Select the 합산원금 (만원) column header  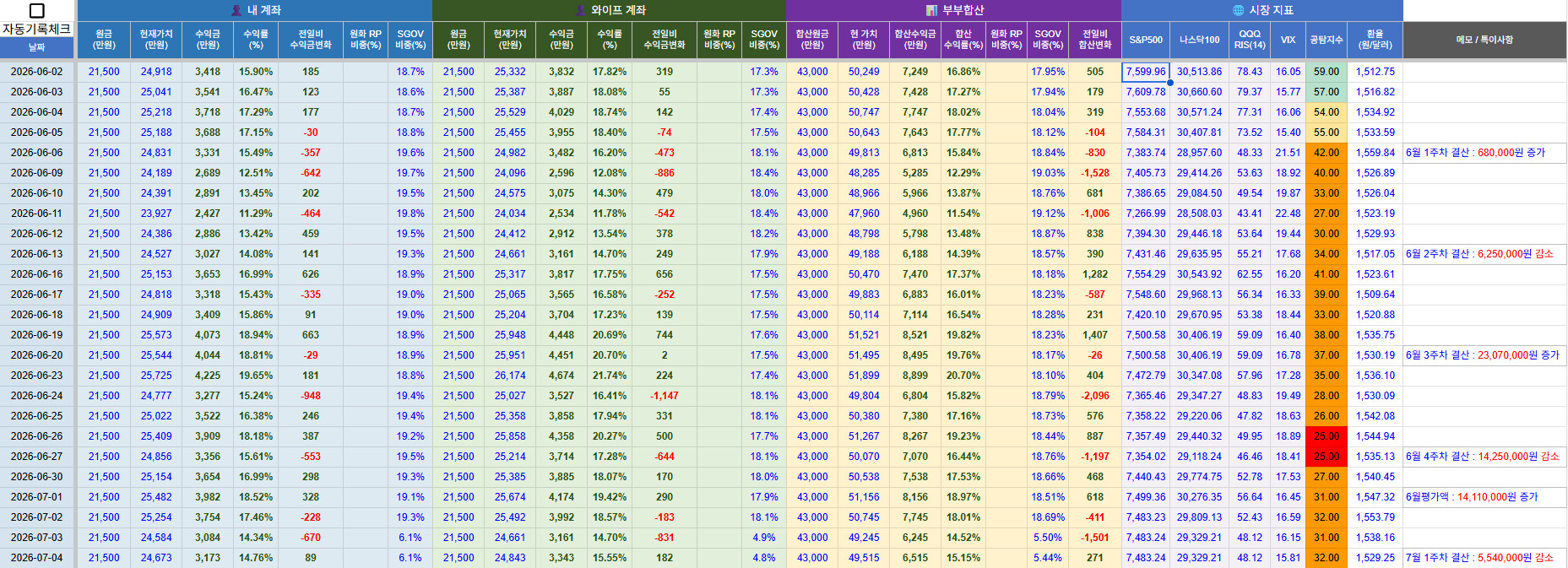pyautogui.click(x=812, y=40)
